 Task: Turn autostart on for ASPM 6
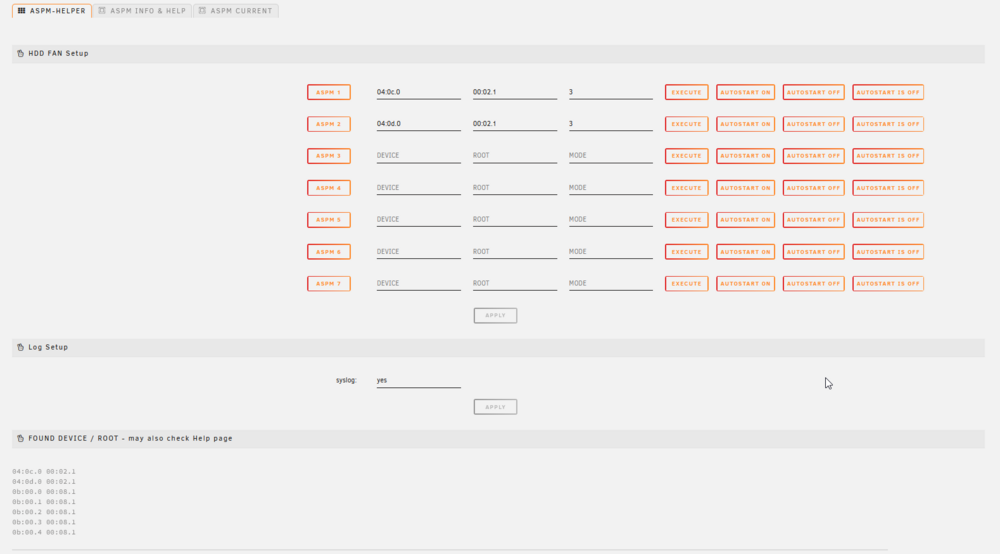pos(745,252)
